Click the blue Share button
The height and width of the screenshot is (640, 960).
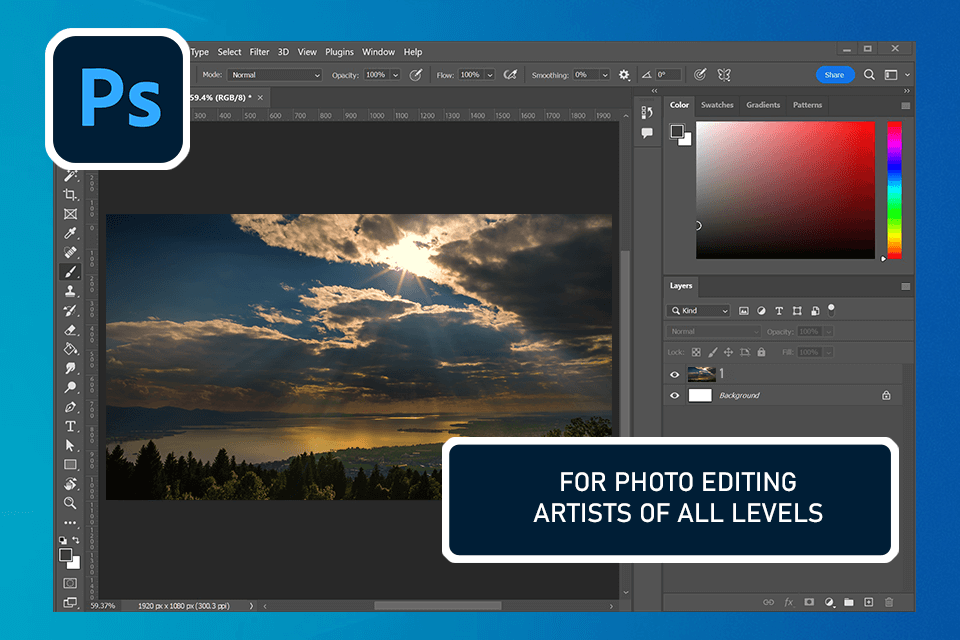(x=834, y=75)
